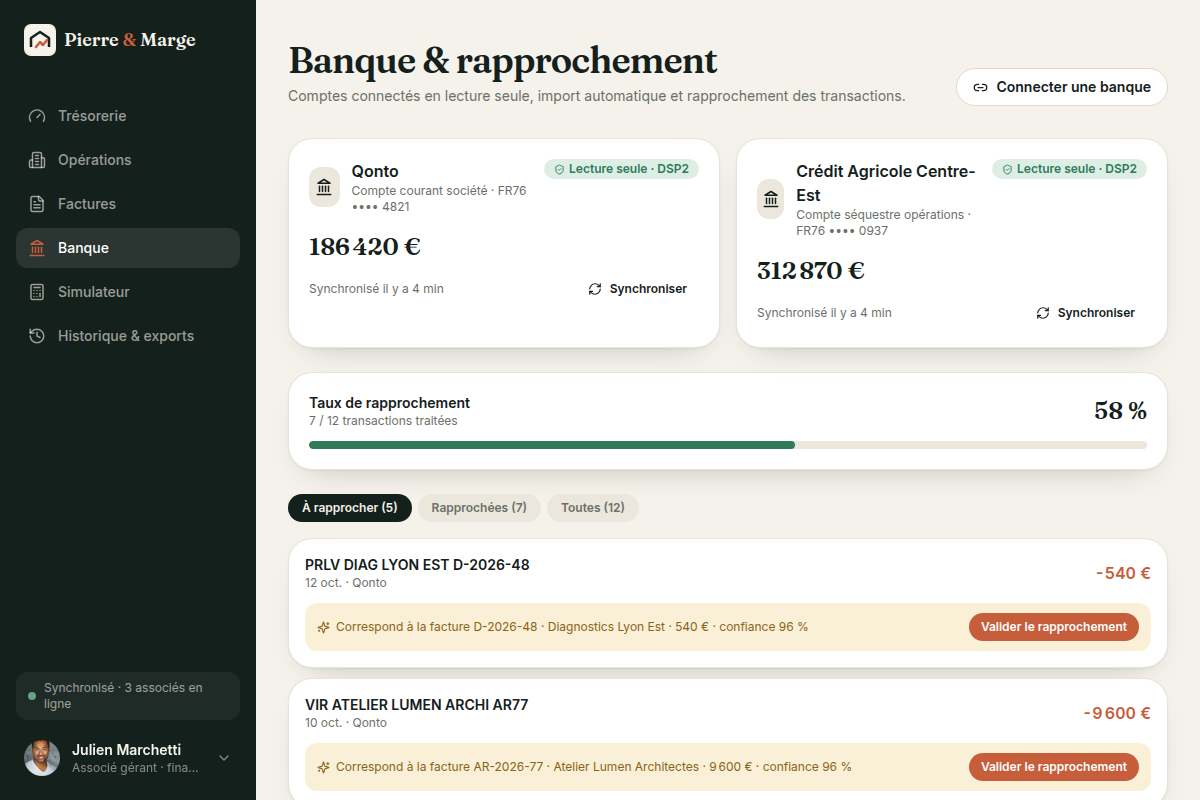1200x800 pixels.
Task: Go to Simulateur menu item
Action: click(x=128, y=292)
